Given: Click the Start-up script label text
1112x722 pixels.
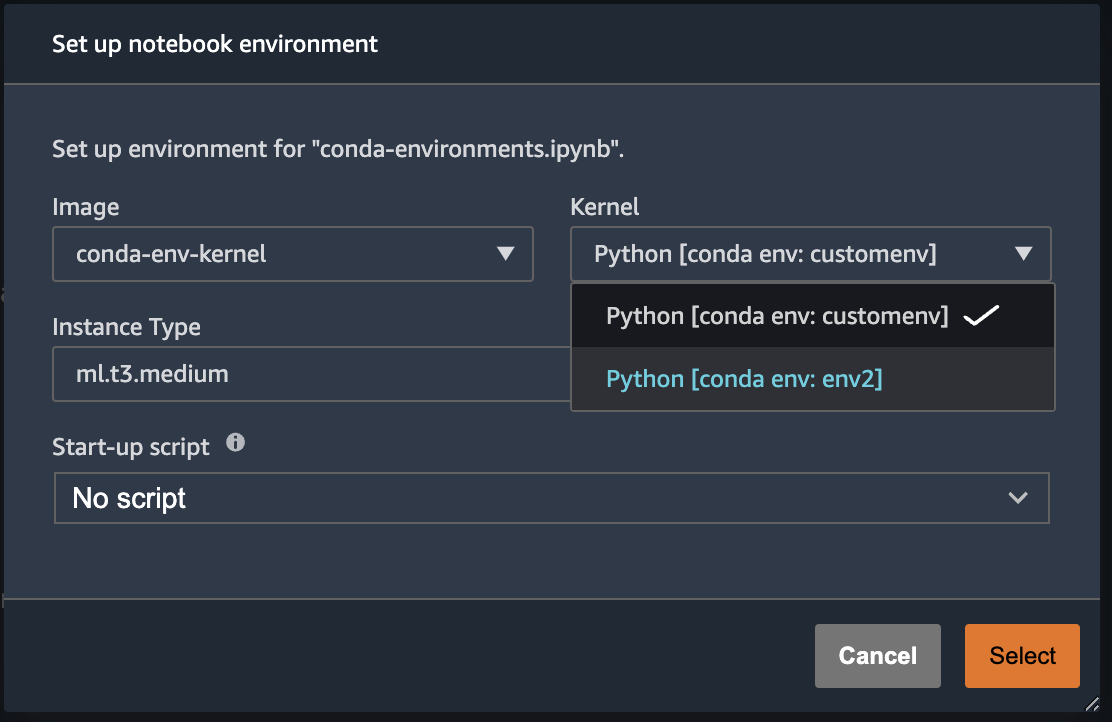Looking at the screenshot, I should [131, 447].
